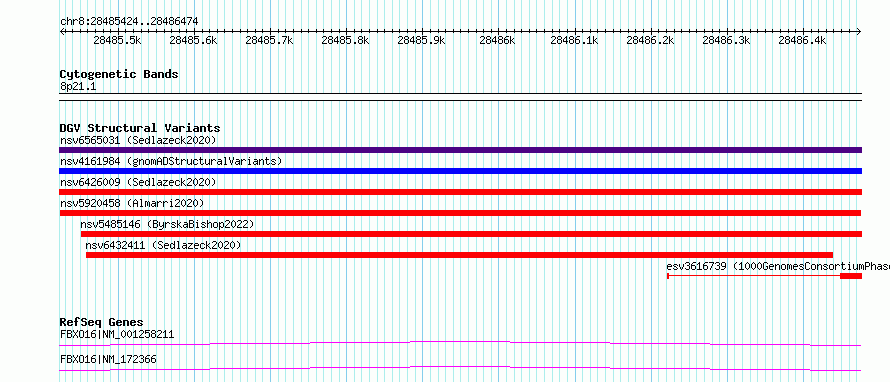Select the FBXO16 NM_172366 magenta transcript line

460,368
